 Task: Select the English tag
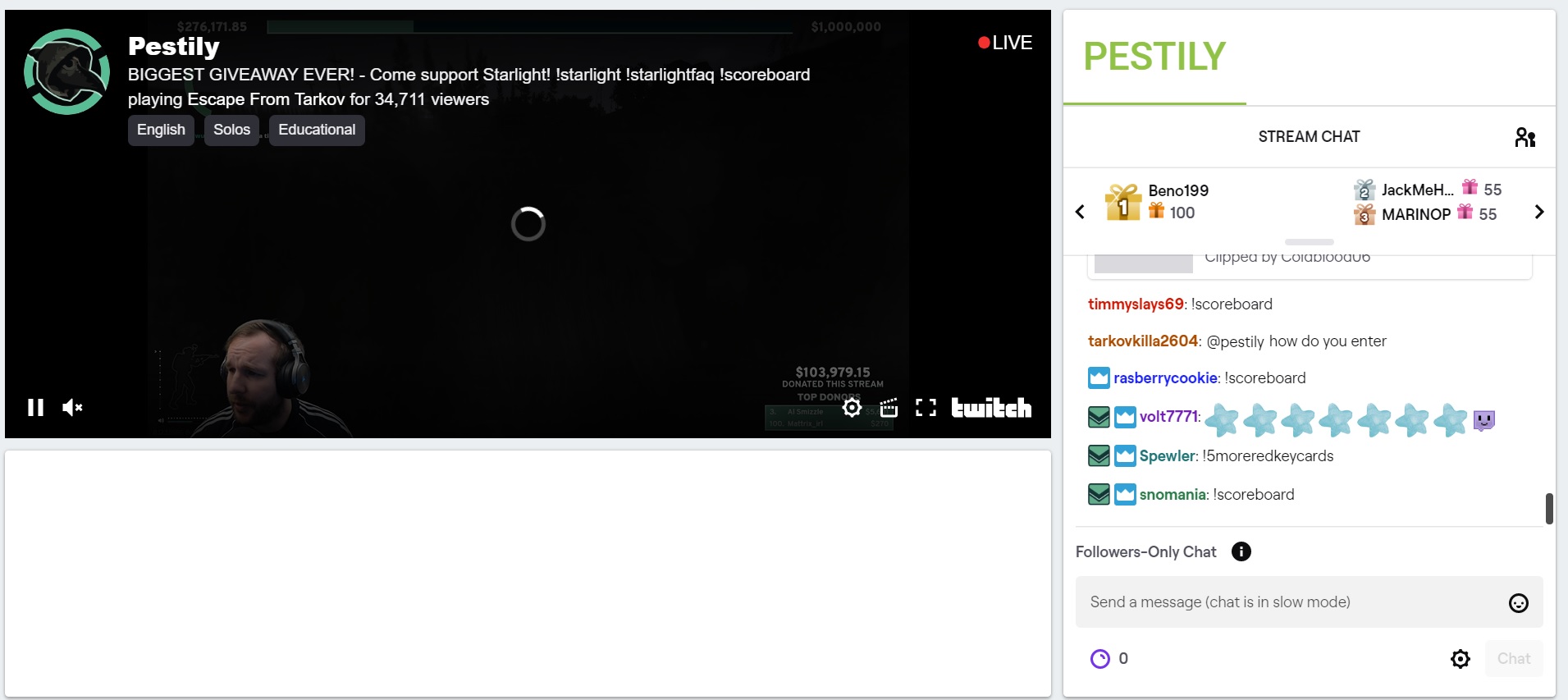(x=161, y=130)
